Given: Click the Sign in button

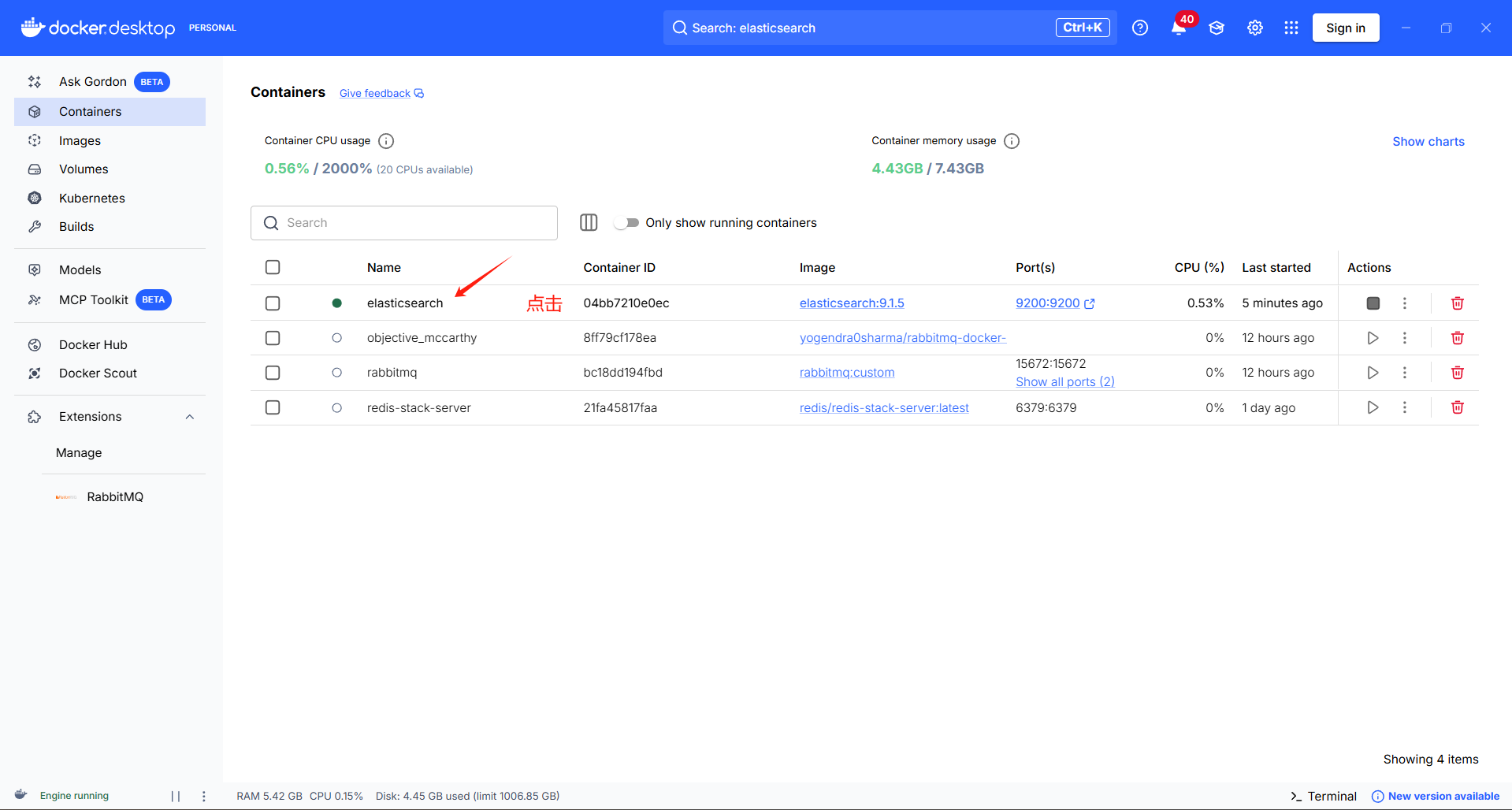Looking at the screenshot, I should point(1345,28).
